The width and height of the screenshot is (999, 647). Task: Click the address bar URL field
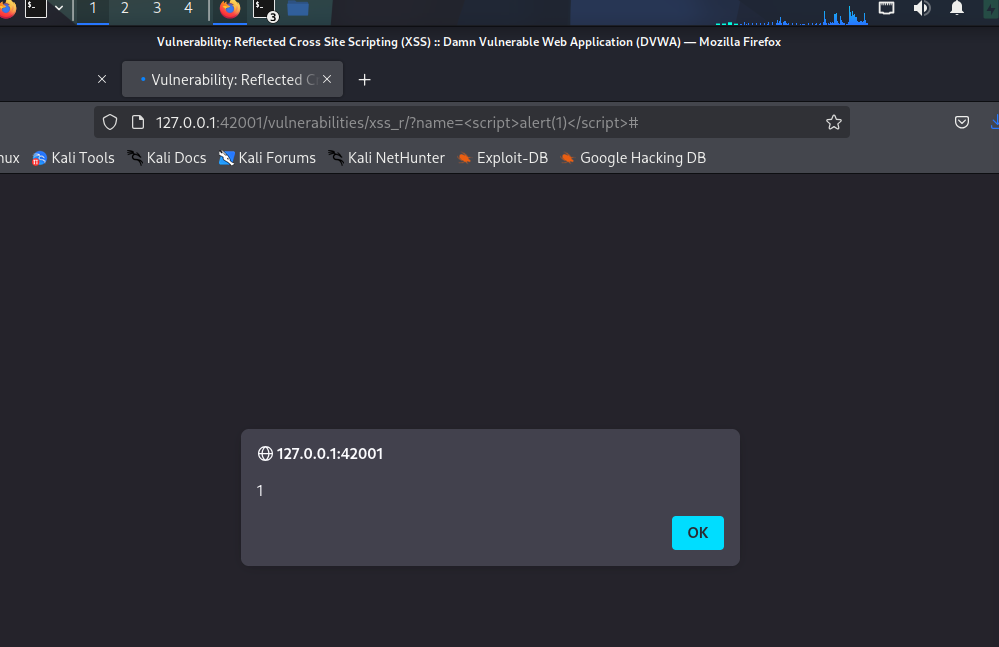coord(471,122)
